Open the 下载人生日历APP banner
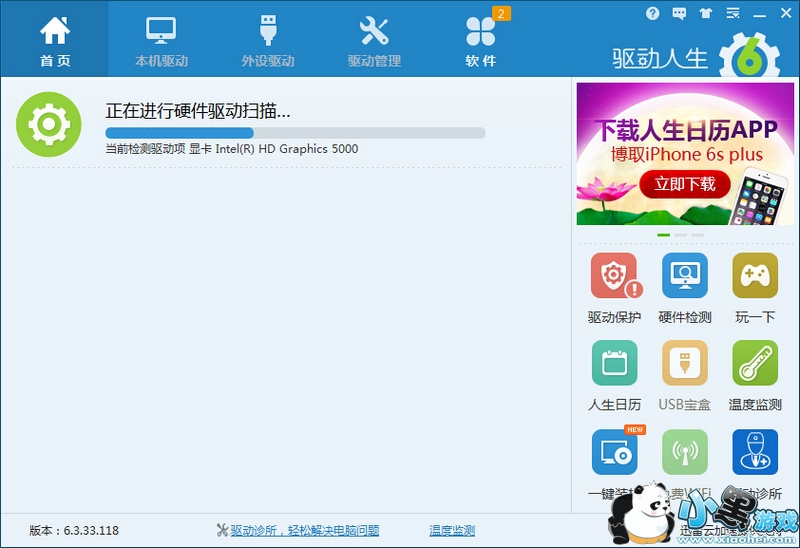Viewport: 800px width, 548px height. (x=685, y=154)
